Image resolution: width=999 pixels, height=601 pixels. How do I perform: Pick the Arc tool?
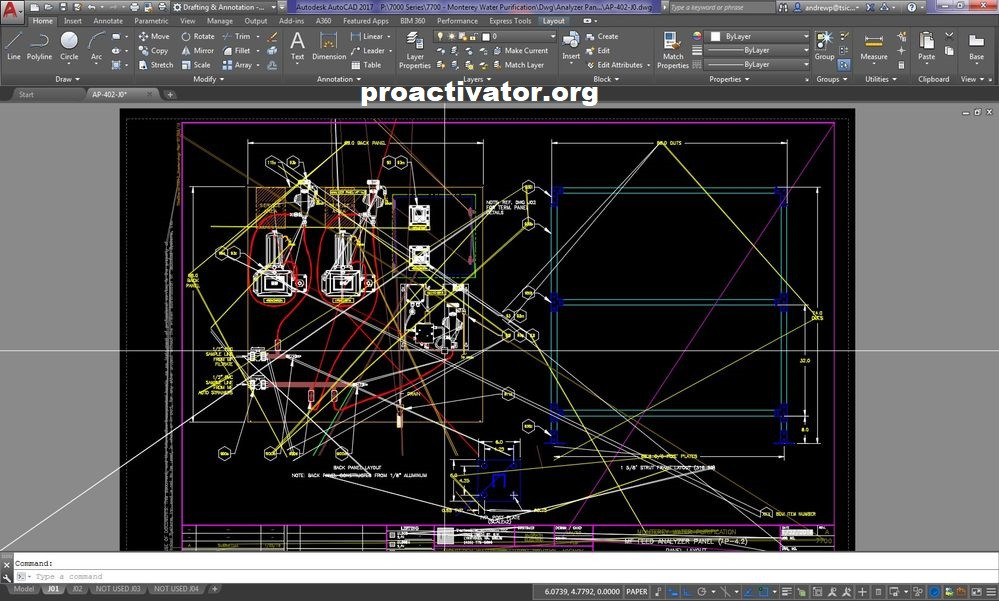coord(96,46)
